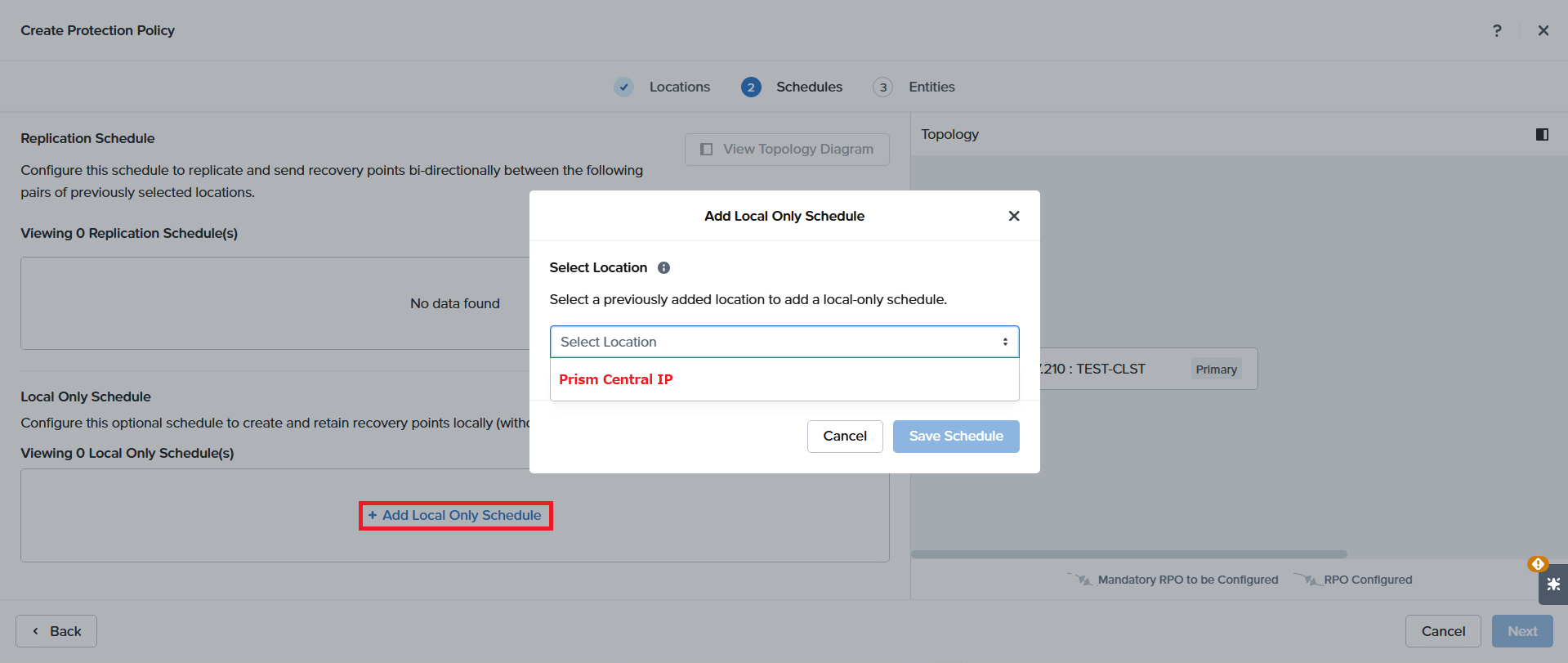Click the orange warning badge icon
This screenshot has width=1568, height=663.
coord(1538,564)
